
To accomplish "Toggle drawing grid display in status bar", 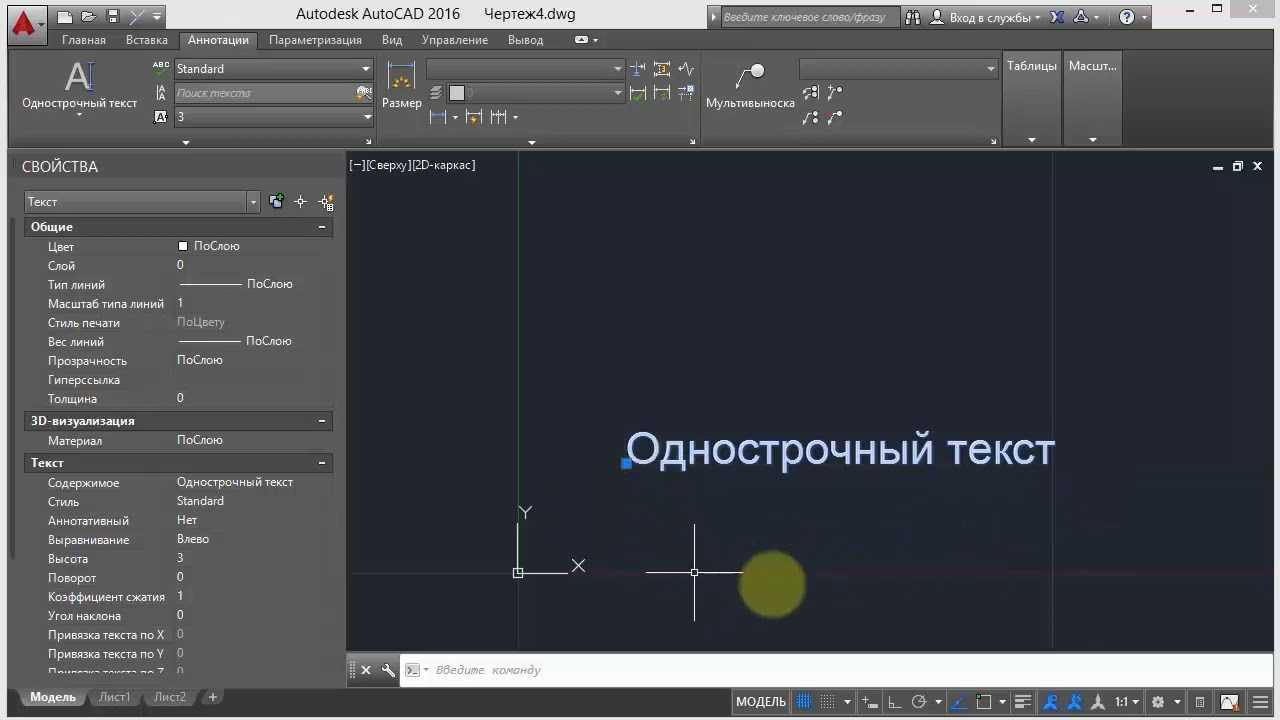I will pos(803,702).
